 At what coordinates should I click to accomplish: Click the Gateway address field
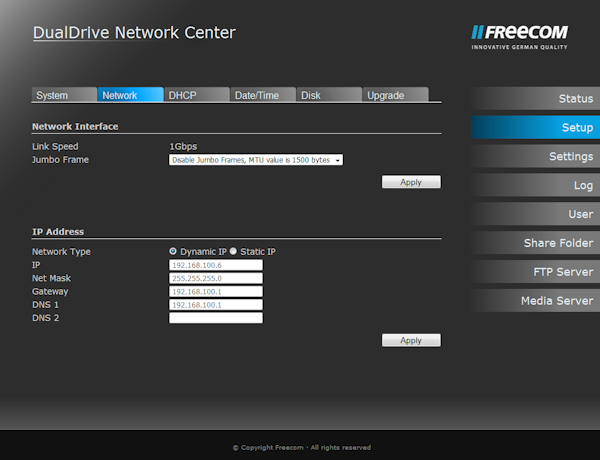tap(215, 291)
